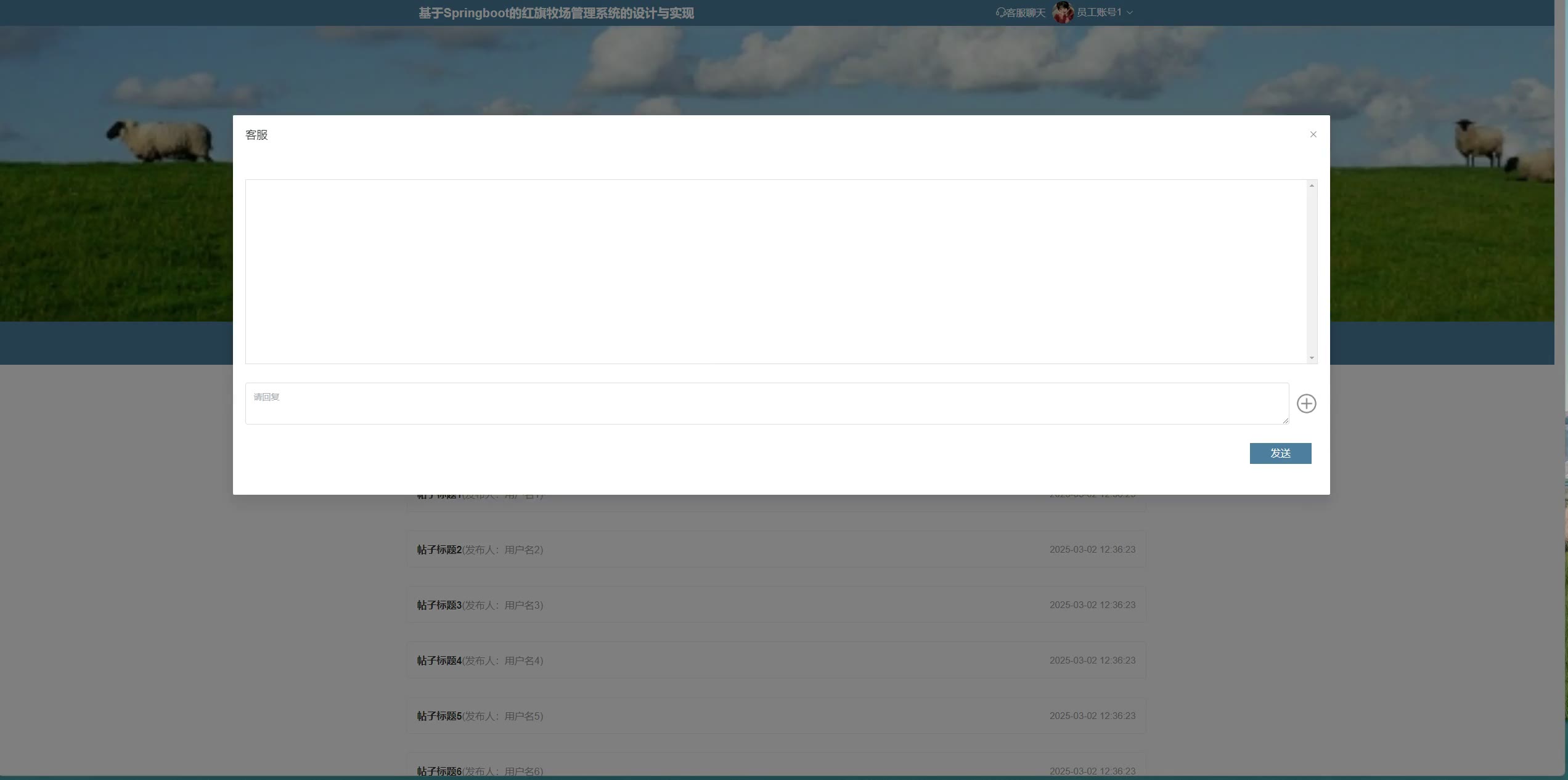Screen dimensions: 1568x780
Task: Click the 员工账号1 account name
Action: (x=1099, y=12)
